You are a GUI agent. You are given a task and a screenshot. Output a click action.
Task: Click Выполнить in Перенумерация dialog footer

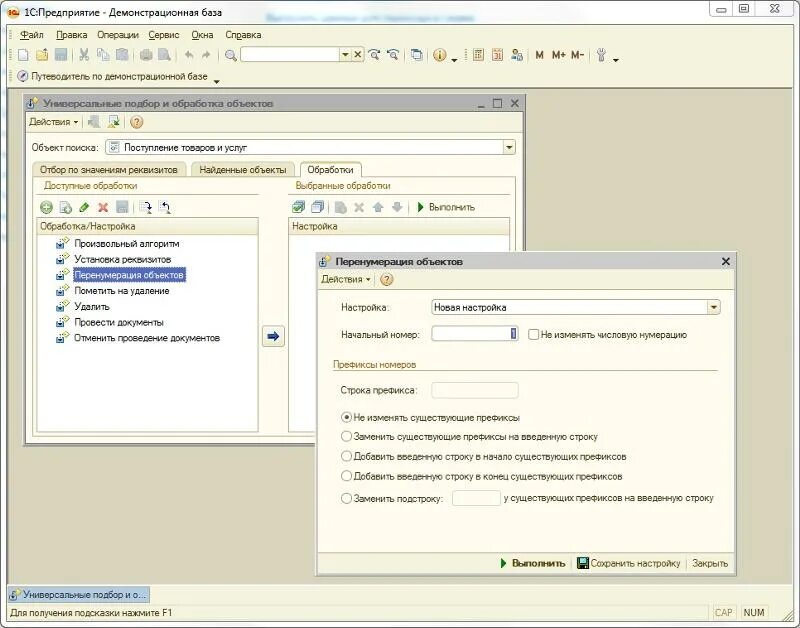(533, 563)
